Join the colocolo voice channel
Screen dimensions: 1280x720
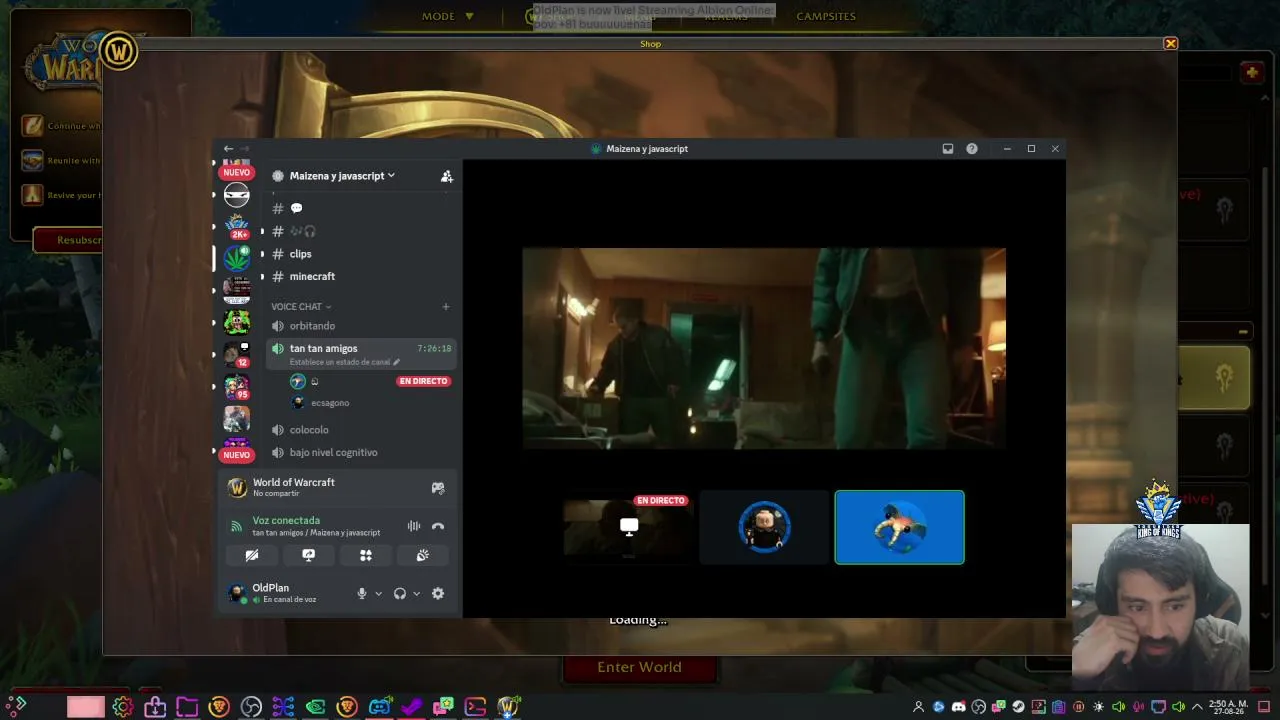click(x=360, y=430)
